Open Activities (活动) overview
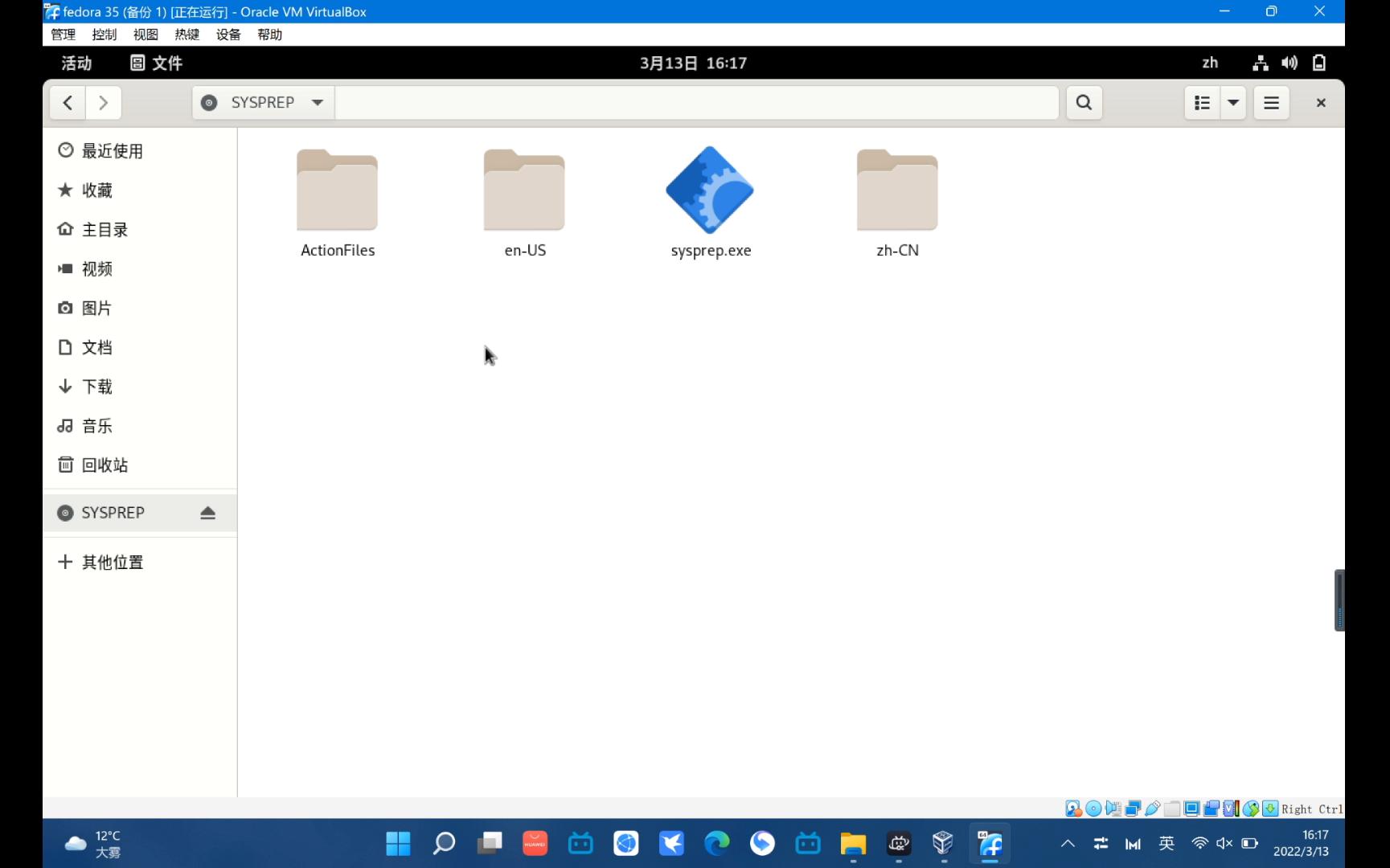 click(x=77, y=63)
